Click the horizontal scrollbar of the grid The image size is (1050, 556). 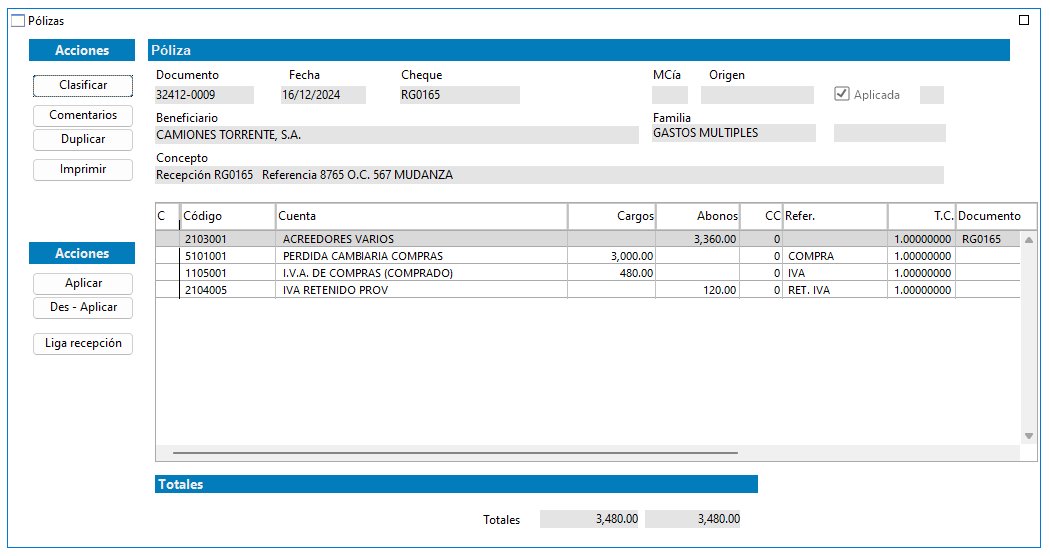455,453
